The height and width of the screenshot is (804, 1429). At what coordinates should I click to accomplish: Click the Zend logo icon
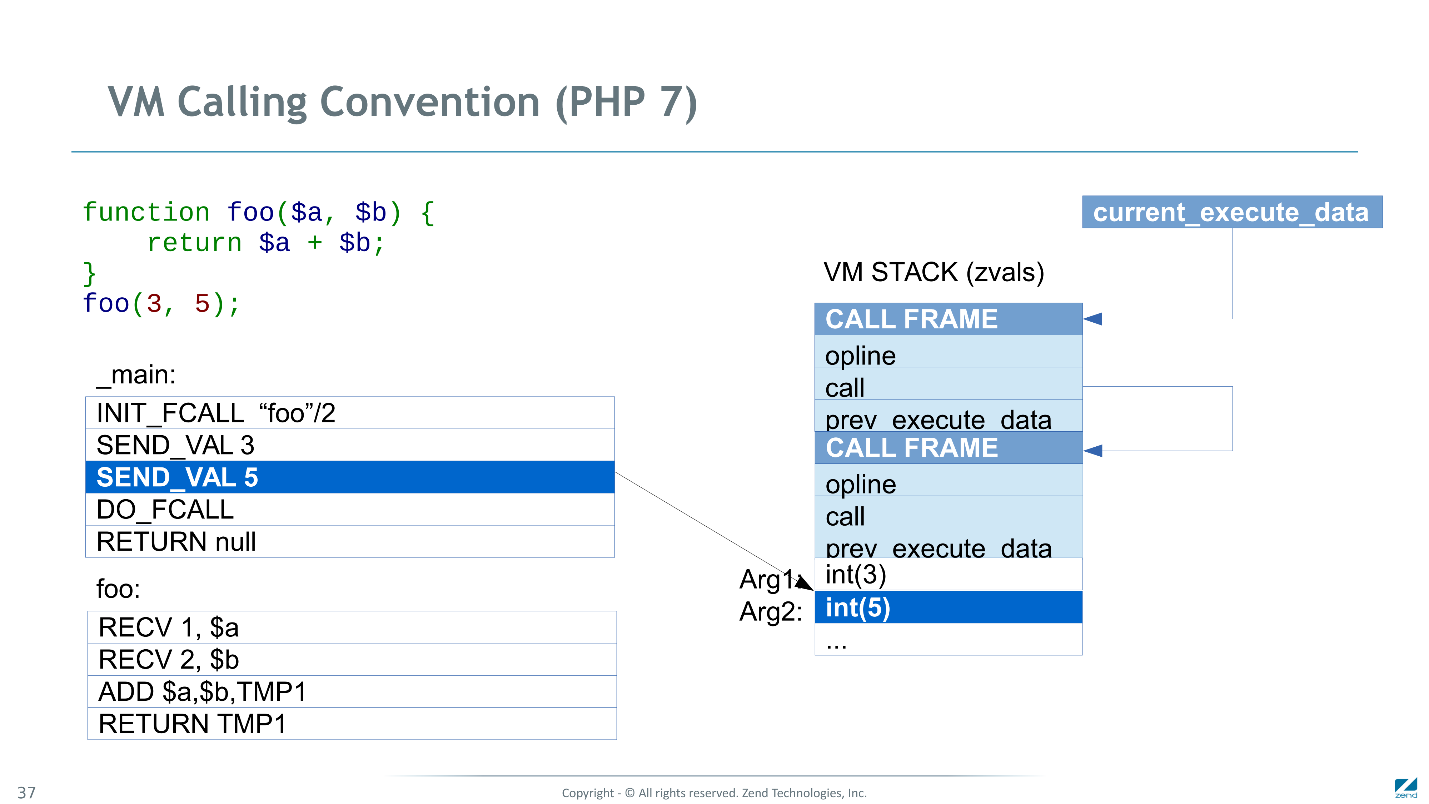[x=1406, y=787]
